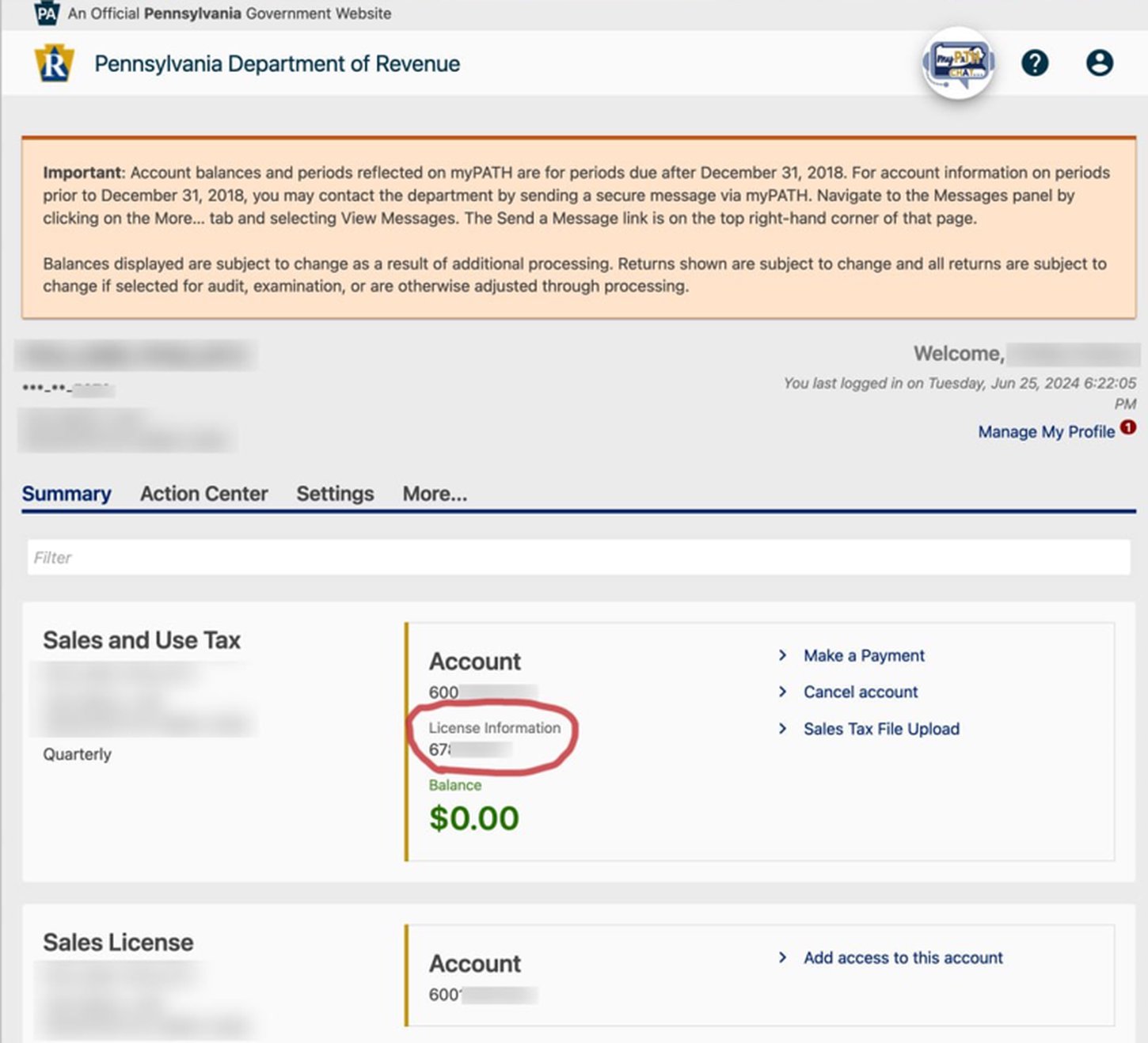Screen dimensions: 1148x1043
Task: Click the circled License Information label
Action: (494, 728)
